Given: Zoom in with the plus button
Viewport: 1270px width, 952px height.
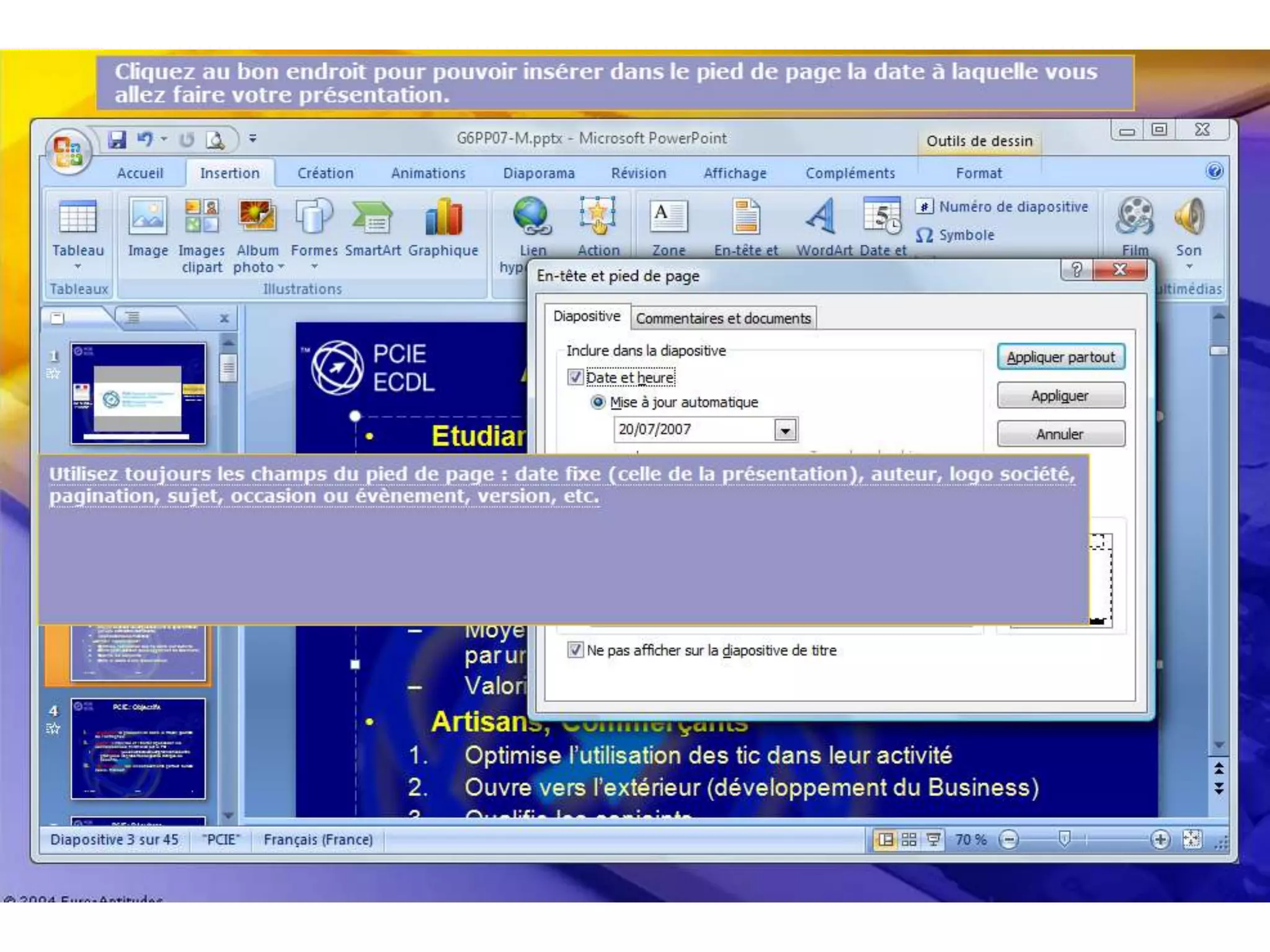Looking at the screenshot, I should tap(1160, 840).
